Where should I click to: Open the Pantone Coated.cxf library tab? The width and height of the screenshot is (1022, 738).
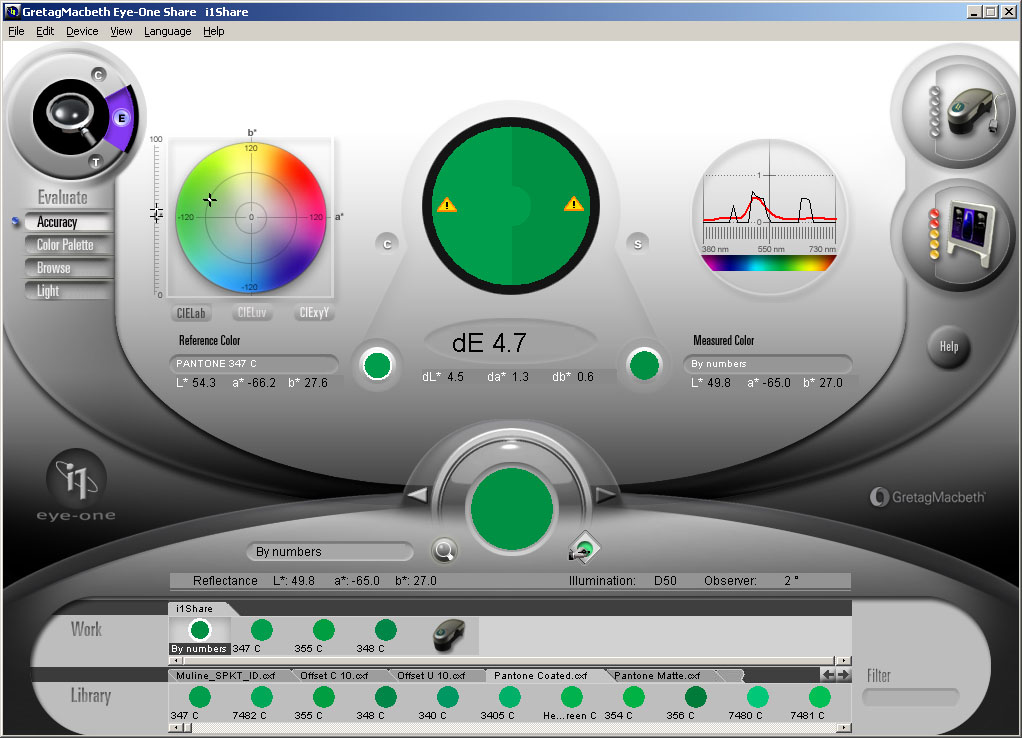[540, 675]
